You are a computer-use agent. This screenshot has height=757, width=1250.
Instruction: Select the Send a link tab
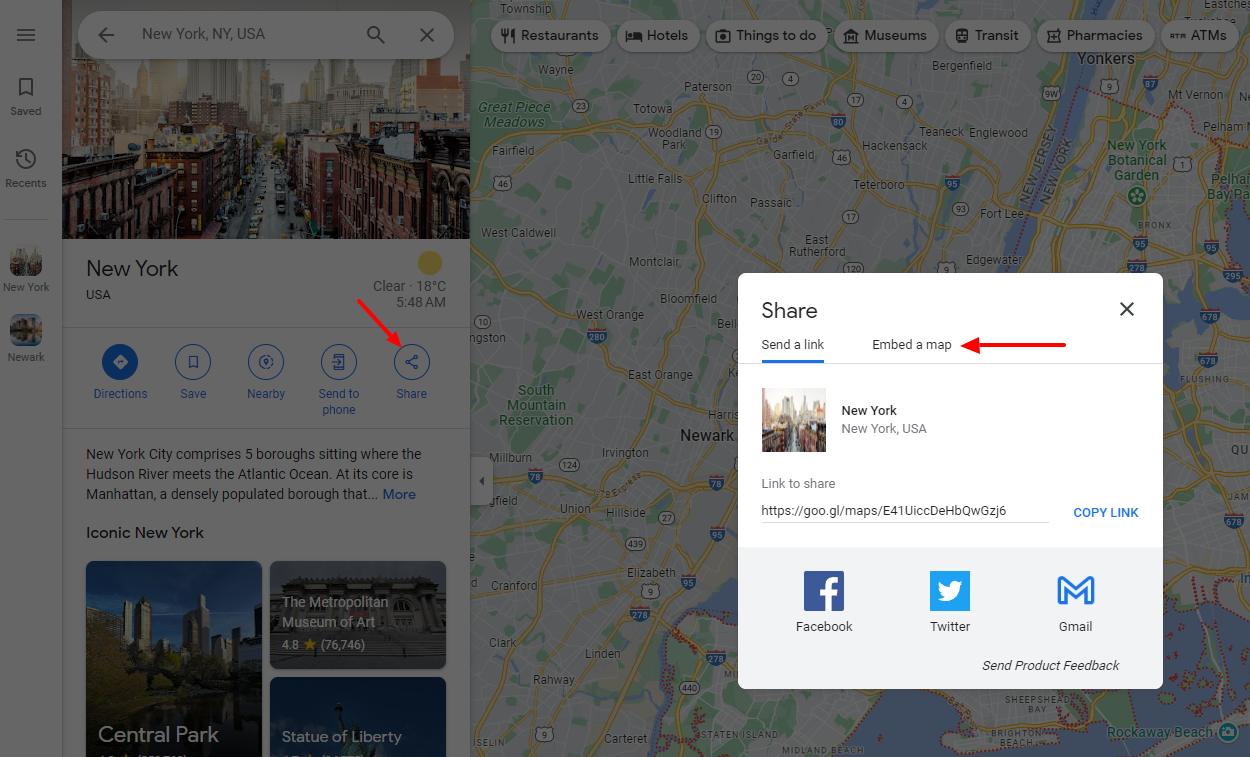[x=792, y=345]
